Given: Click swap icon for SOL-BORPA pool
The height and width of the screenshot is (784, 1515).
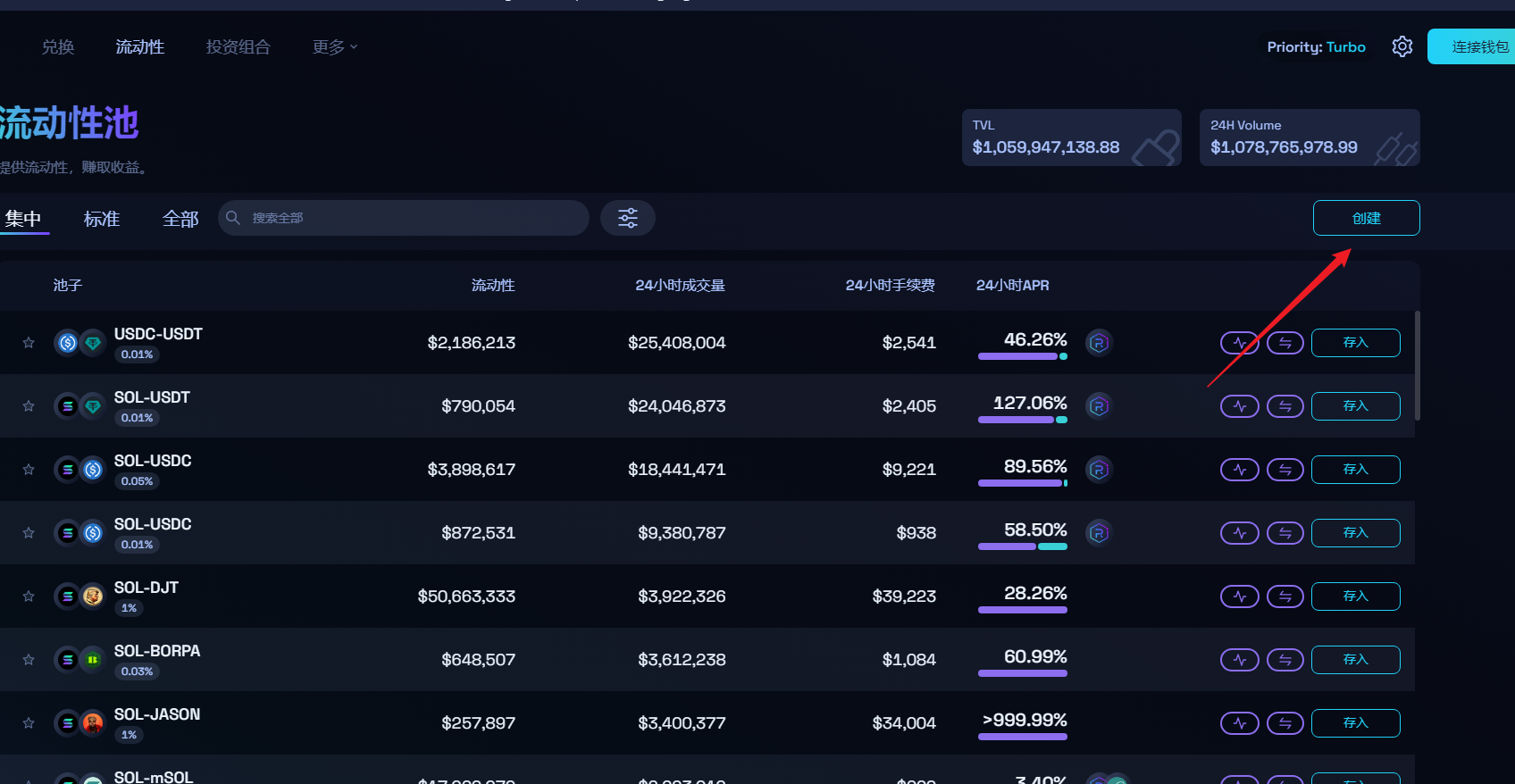Looking at the screenshot, I should pyautogui.click(x=1285, y=660).
